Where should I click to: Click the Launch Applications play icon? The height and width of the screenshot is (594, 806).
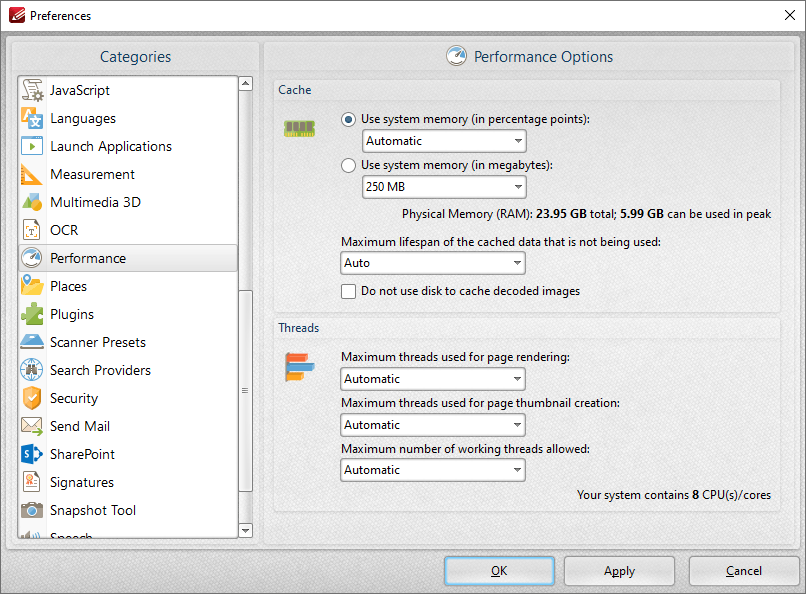32,146
